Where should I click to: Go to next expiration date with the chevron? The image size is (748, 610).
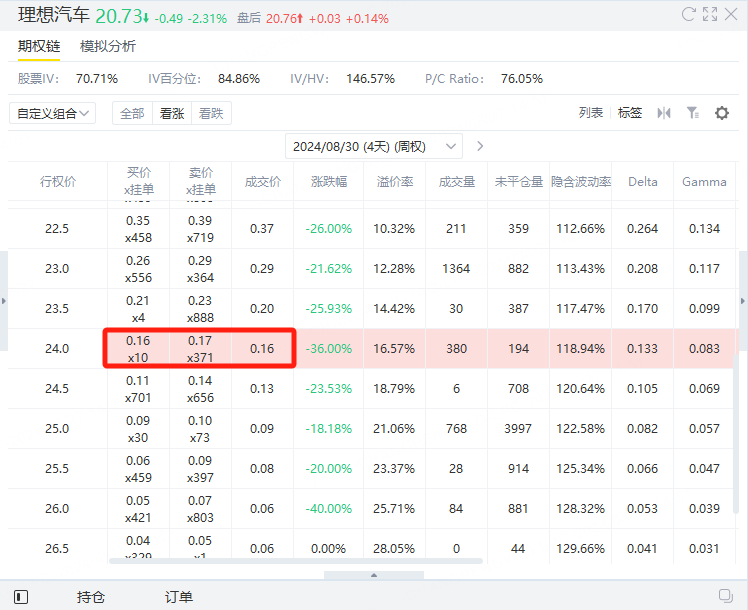coord(480,146)
